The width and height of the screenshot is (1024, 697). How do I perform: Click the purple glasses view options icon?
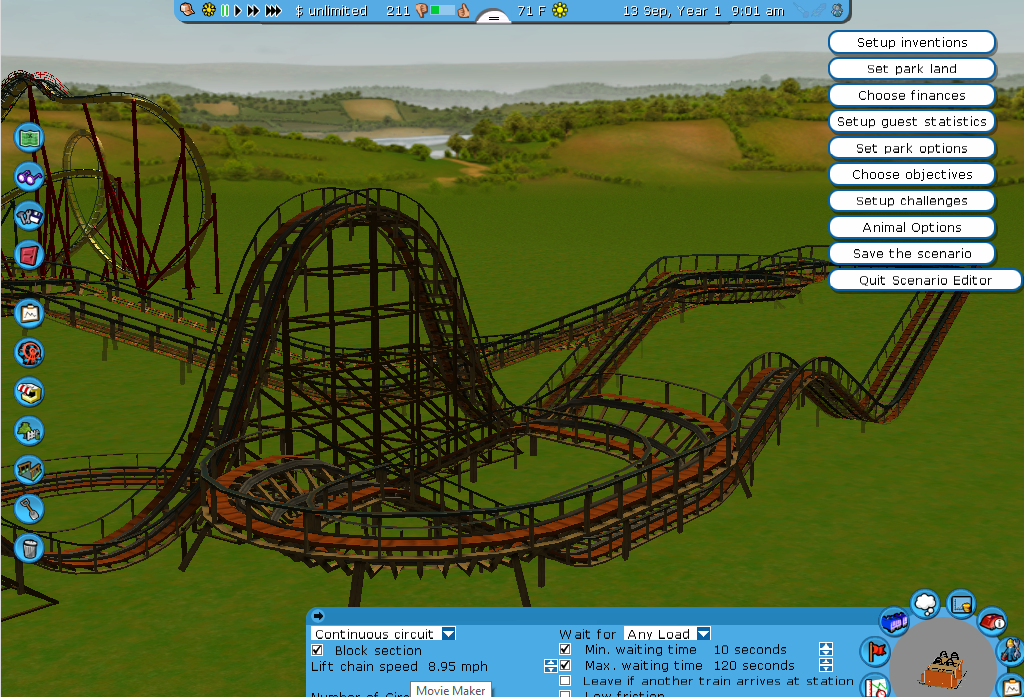[29, 177]
